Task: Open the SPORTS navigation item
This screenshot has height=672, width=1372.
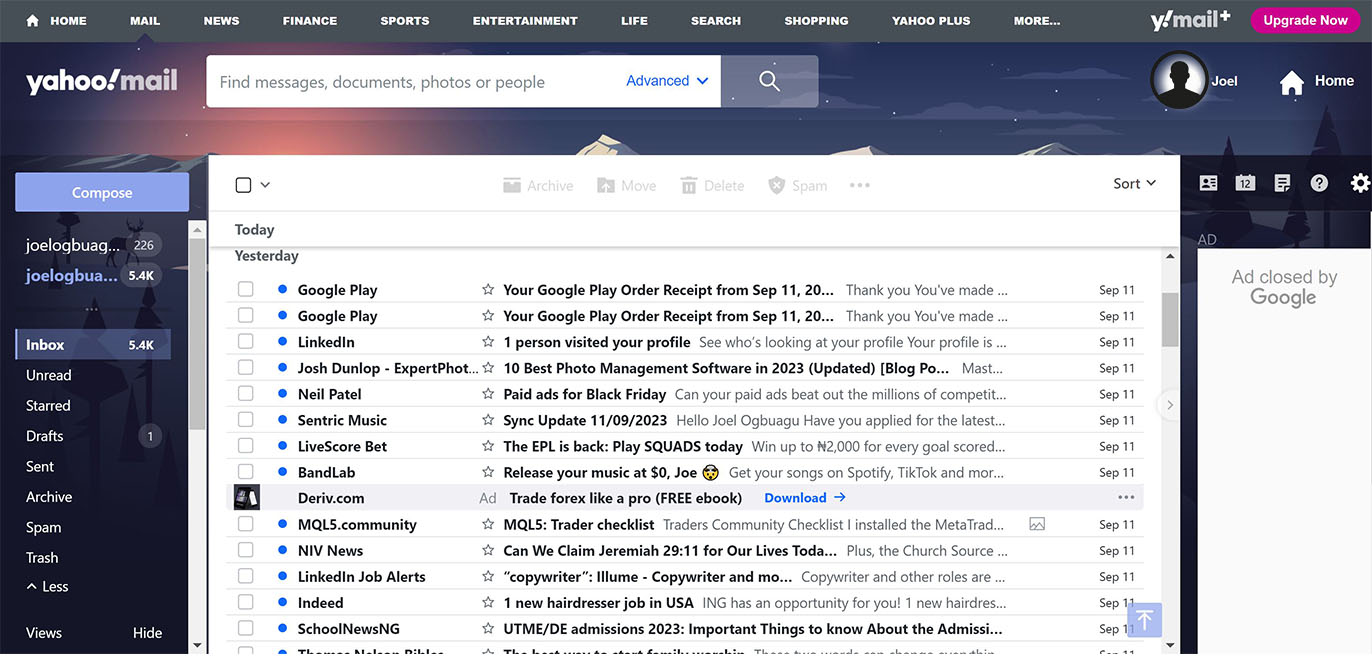Action: 404,21
